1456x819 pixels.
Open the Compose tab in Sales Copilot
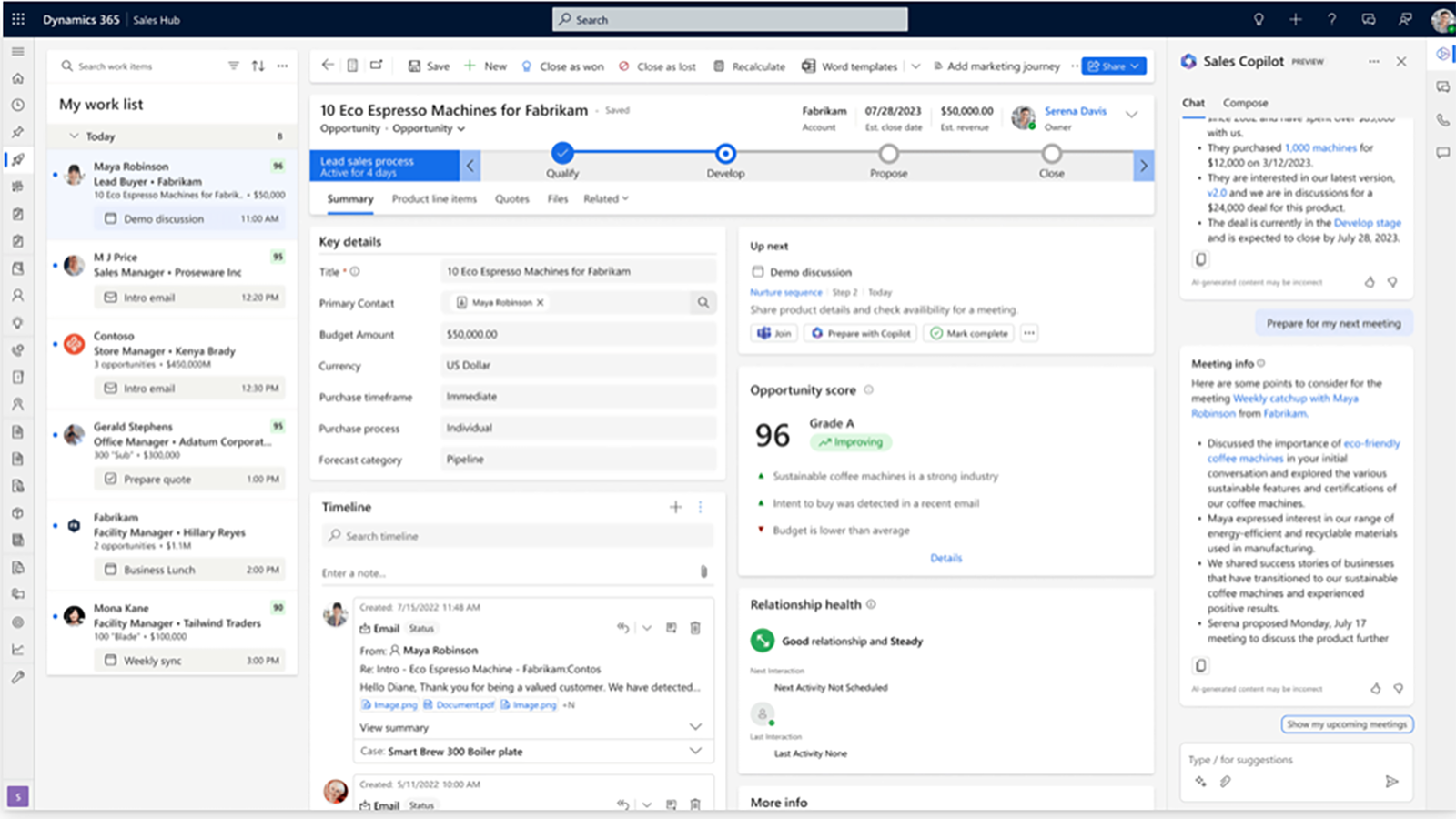click(1245, 103)
